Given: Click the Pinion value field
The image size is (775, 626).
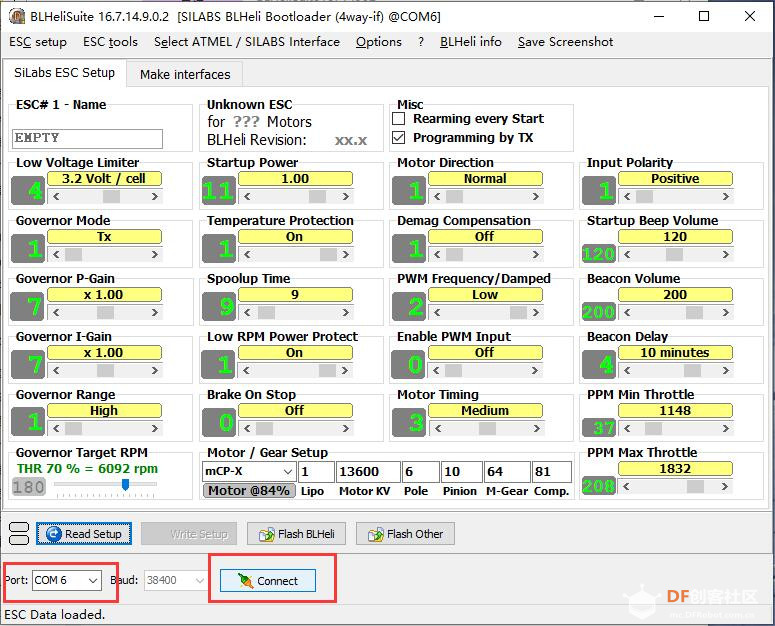Looking at the screenshot, I should (x=461, y=471).
